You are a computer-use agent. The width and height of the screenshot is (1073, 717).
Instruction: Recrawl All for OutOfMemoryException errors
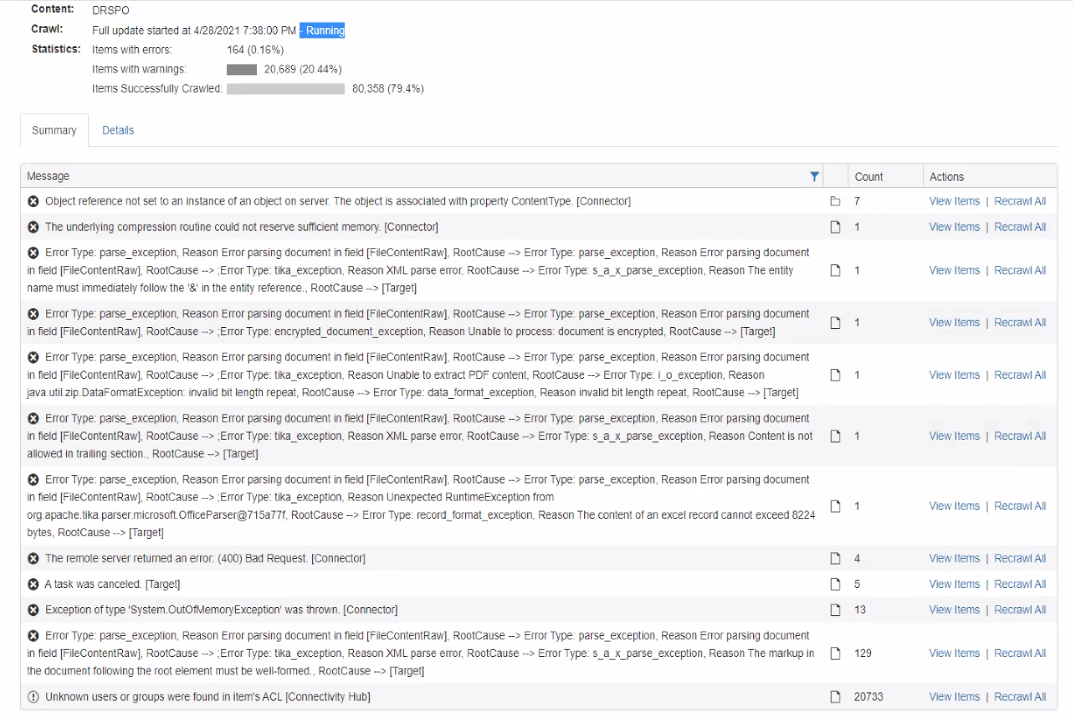pos(1019,610)
